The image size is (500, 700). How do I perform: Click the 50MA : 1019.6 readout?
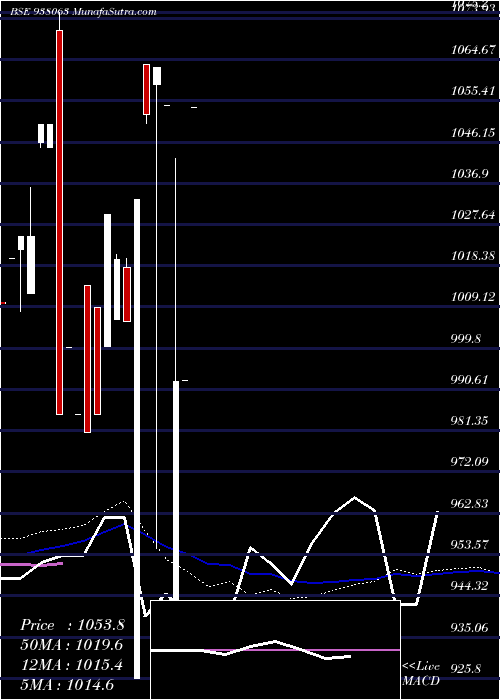click(71, 645)
